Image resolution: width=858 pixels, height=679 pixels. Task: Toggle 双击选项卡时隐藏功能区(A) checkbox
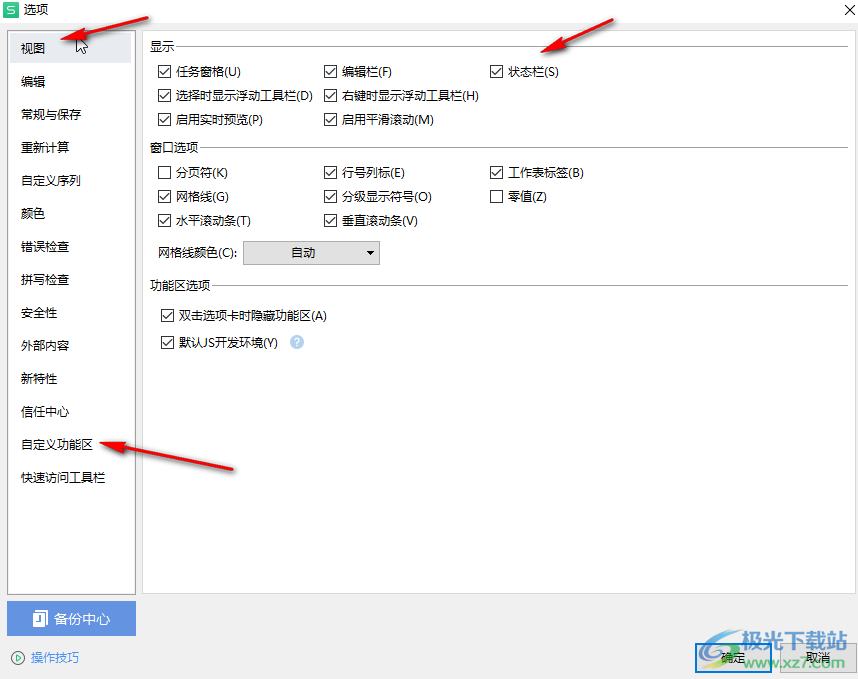(x=167, y=316)
